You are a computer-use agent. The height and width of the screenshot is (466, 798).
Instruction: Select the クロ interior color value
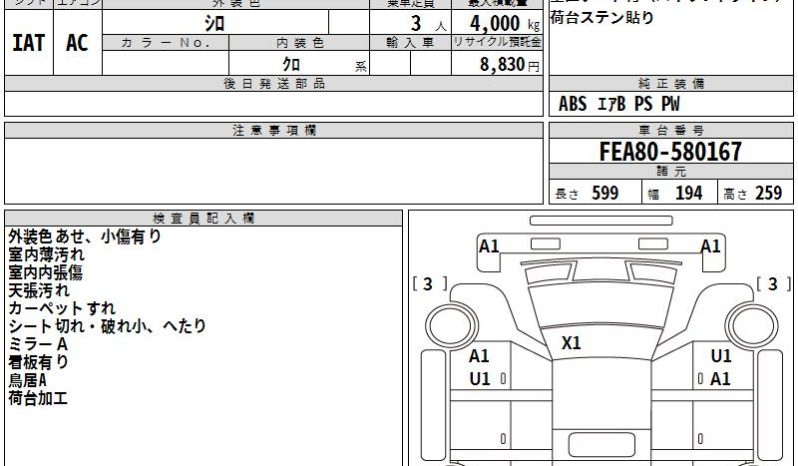pos(292,64)
